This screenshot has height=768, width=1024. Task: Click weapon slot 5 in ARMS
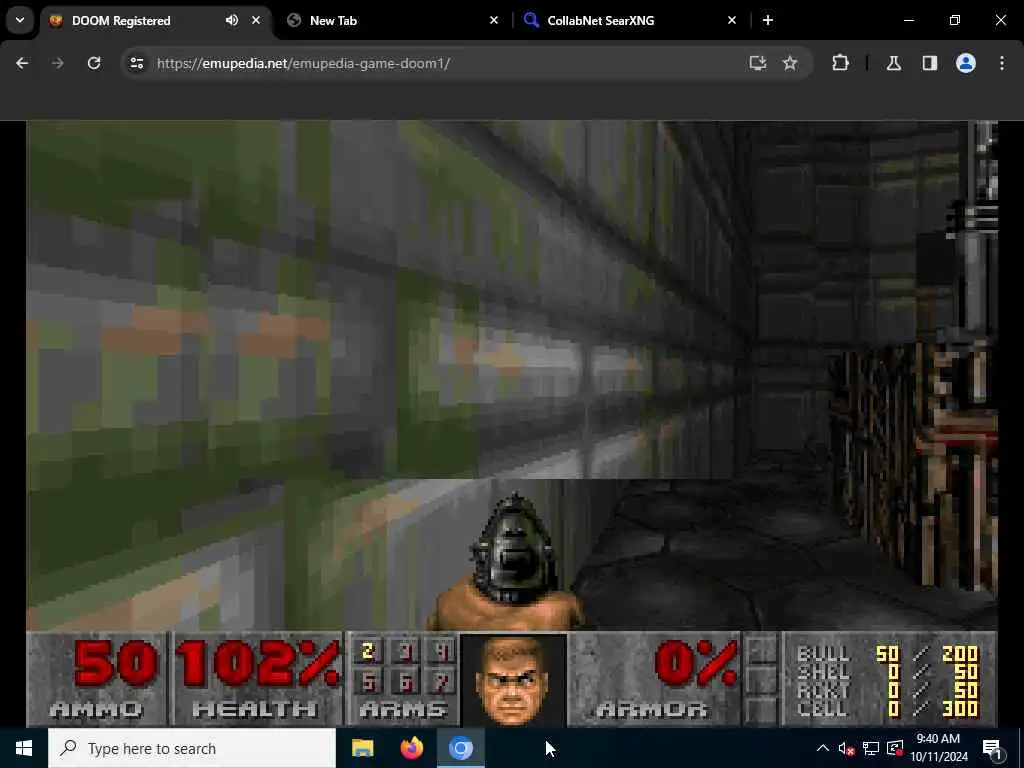coord(368,682)
